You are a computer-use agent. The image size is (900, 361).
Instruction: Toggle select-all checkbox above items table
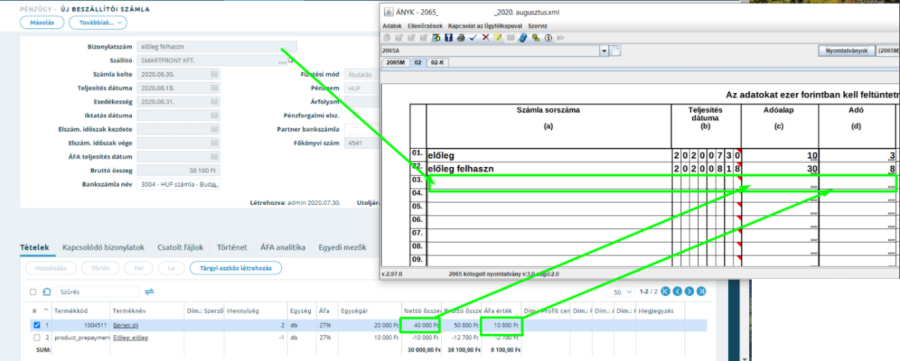point(33,292)
